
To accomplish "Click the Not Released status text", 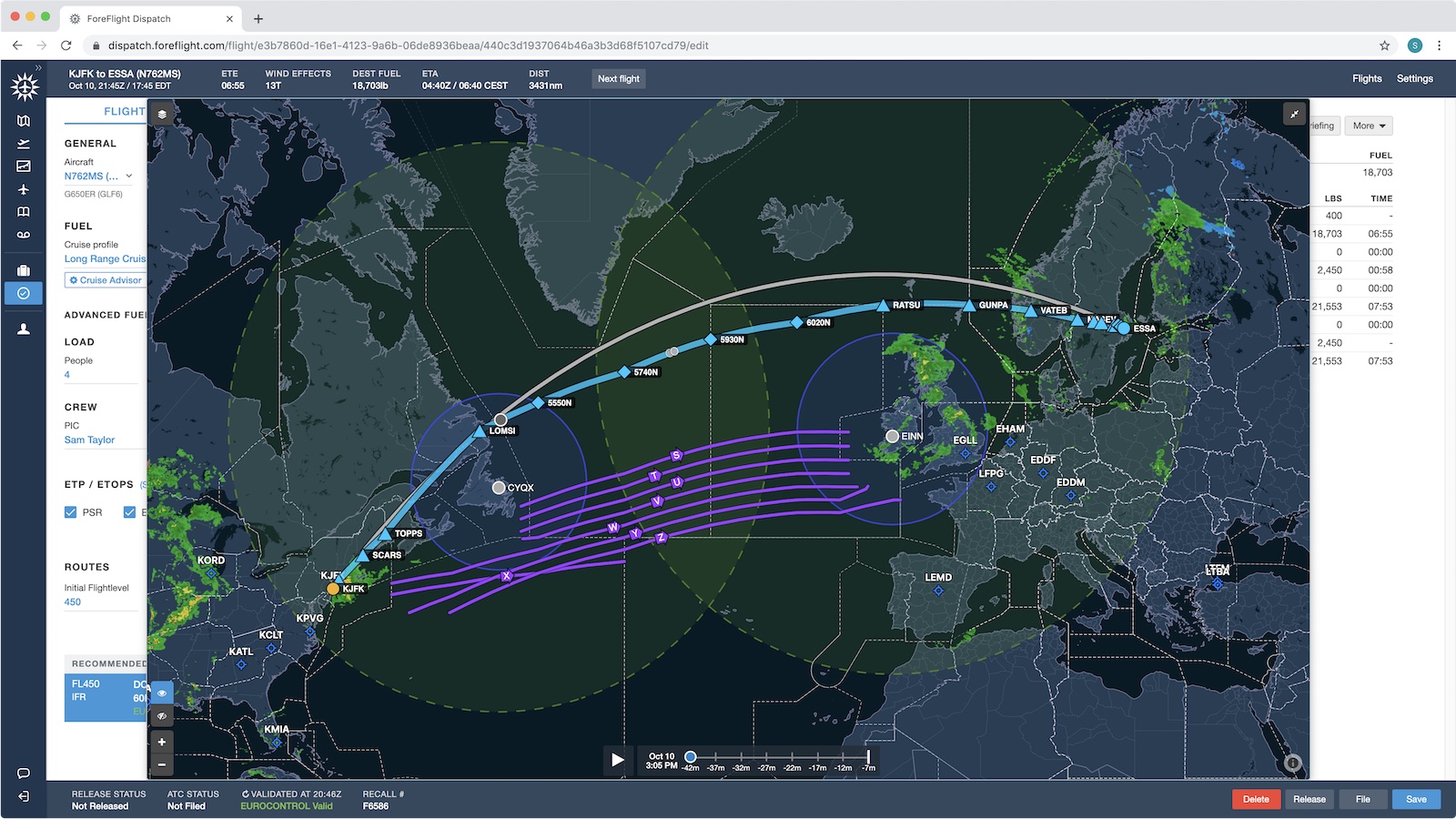I will [100, 806].
